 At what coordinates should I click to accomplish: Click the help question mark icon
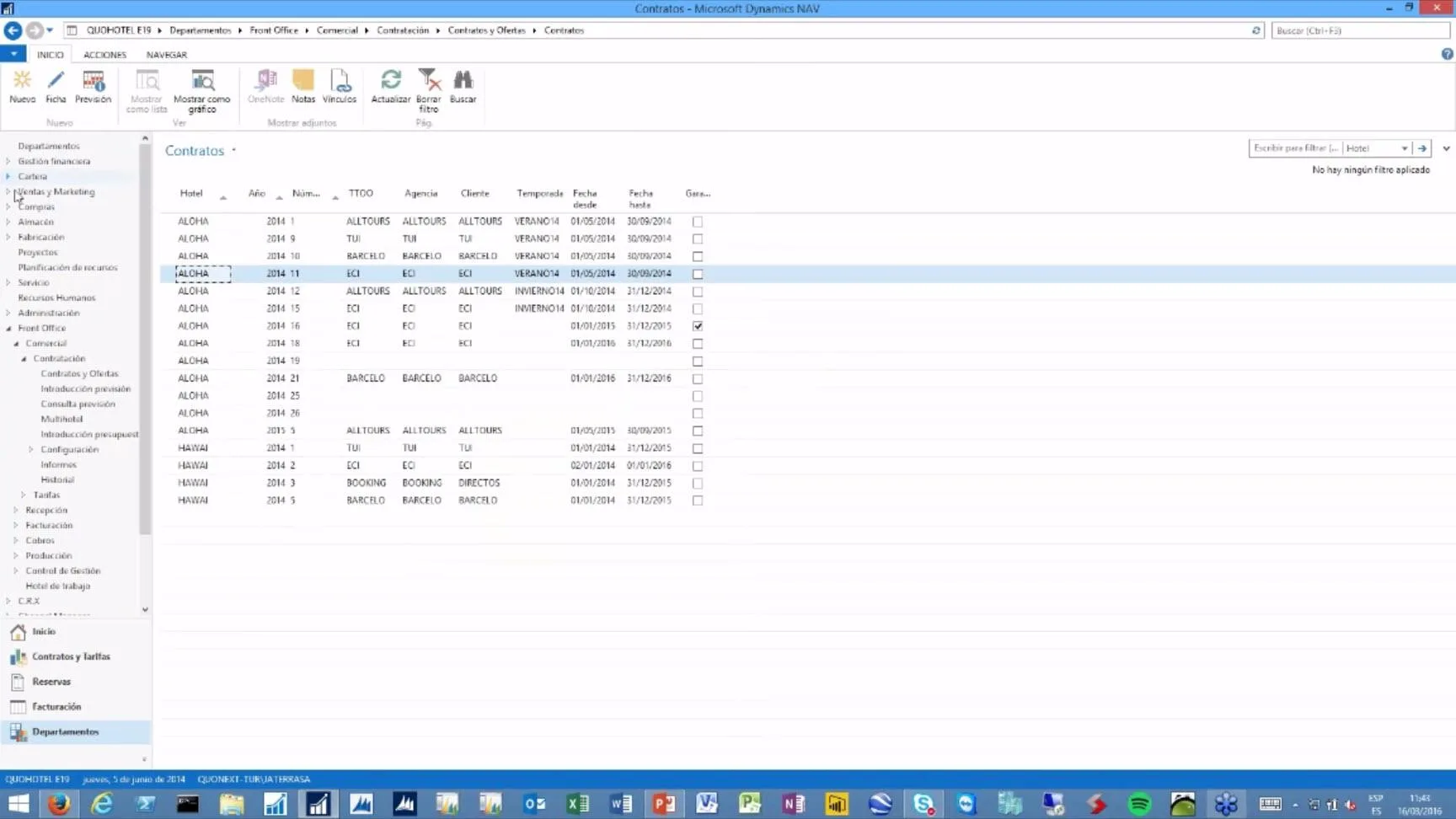(1447, 54)
